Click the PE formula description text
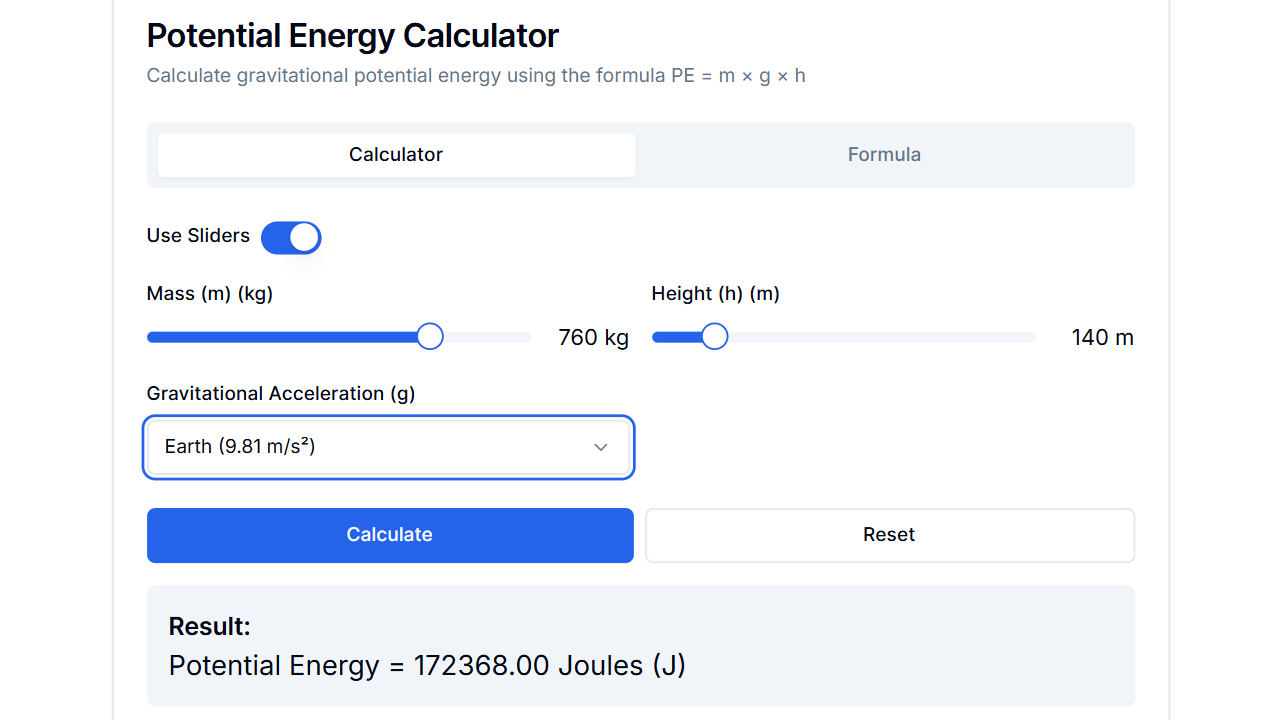1280x720 pixels. (x=476, y=75)
